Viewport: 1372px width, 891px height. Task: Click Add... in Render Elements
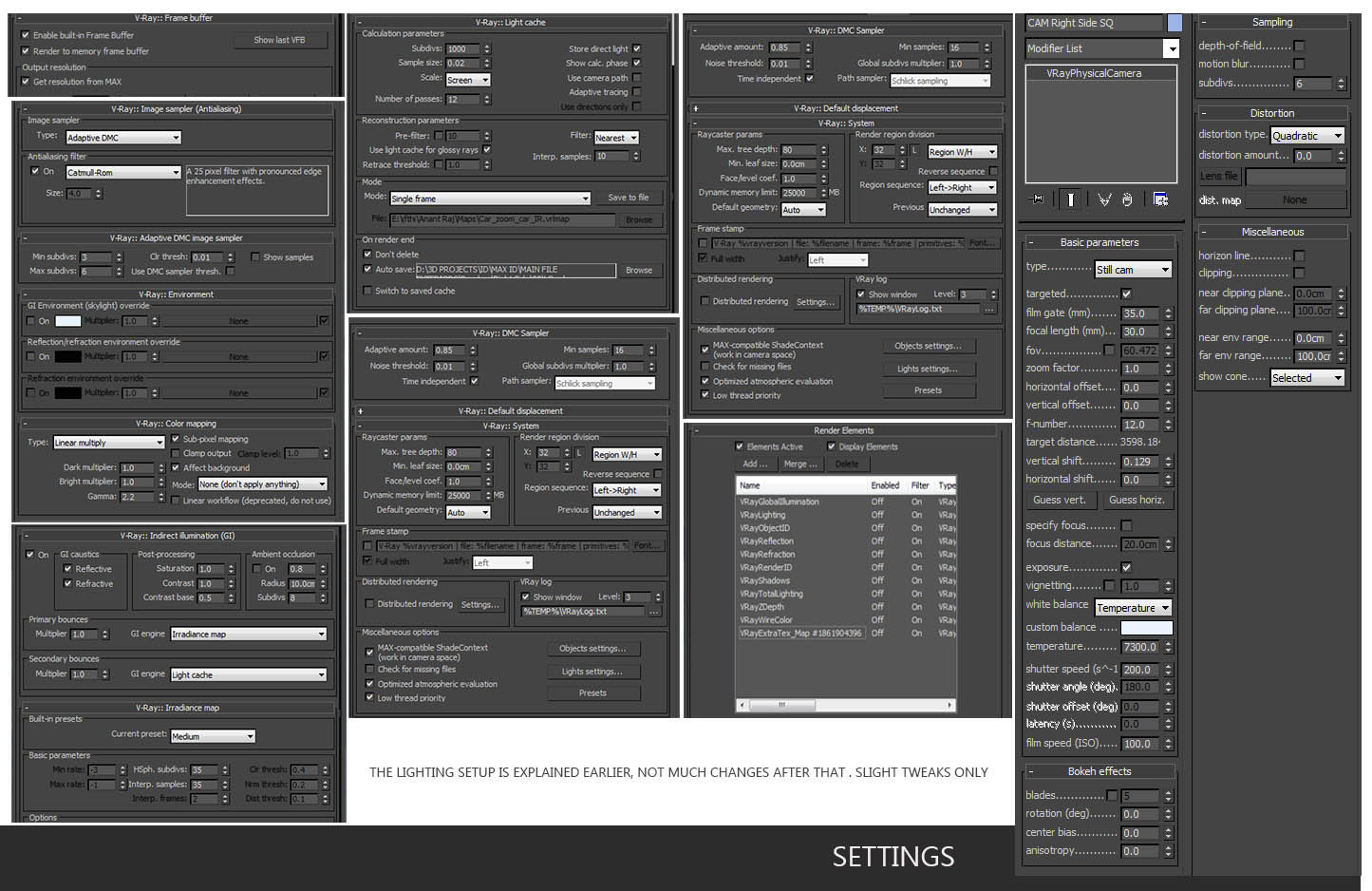tap(756, 464)
